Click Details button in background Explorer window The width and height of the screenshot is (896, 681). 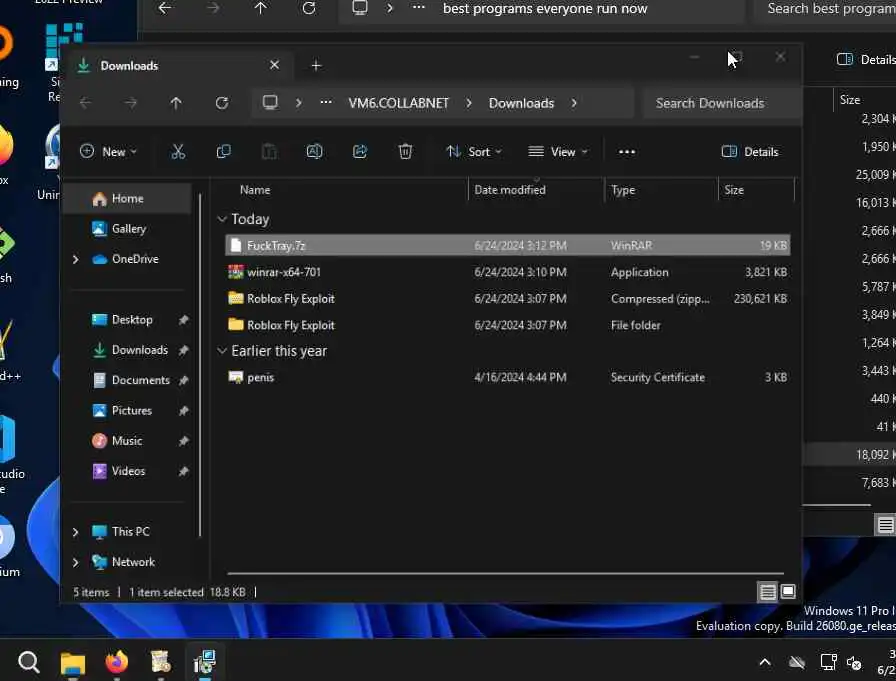point(866,59)
